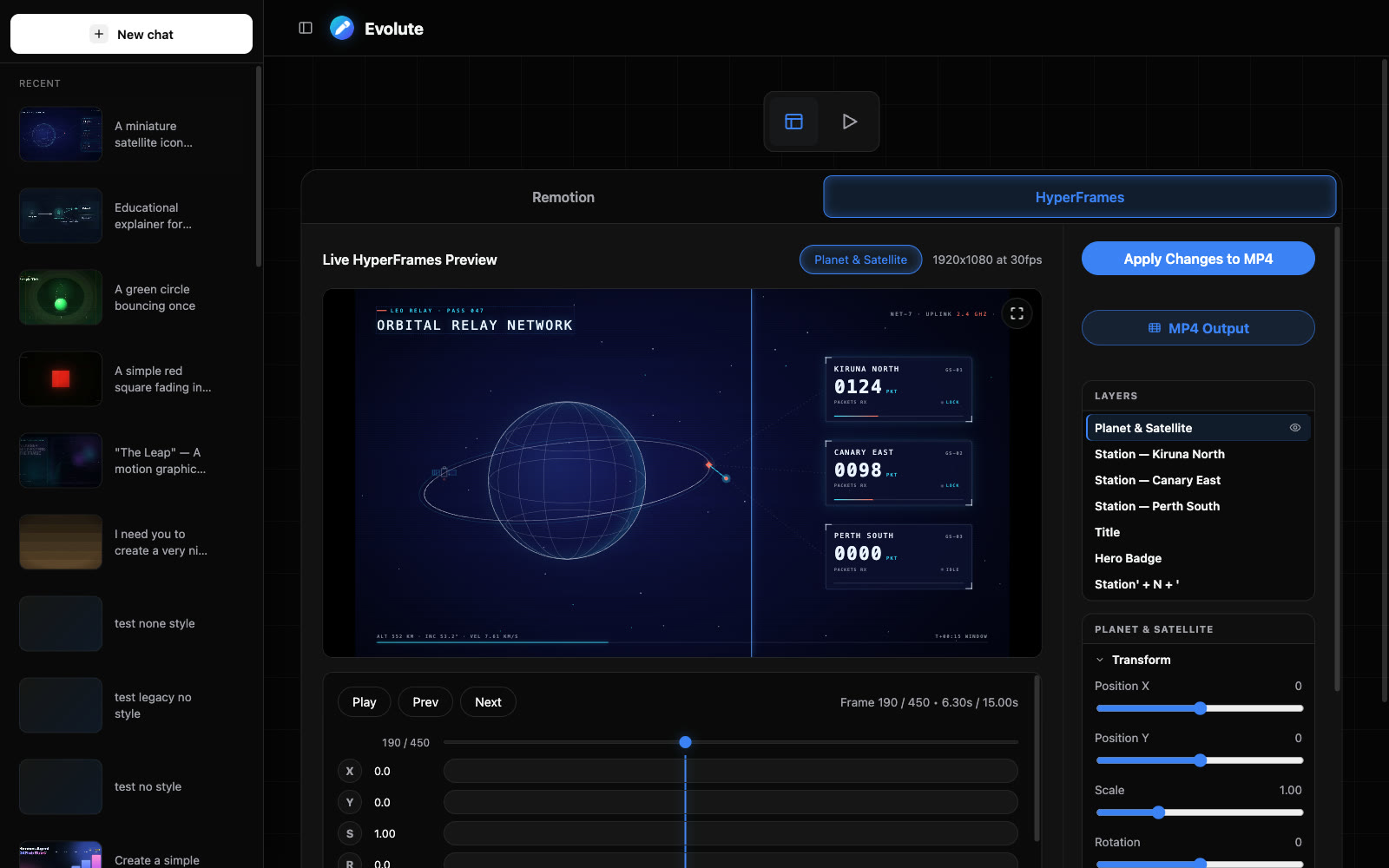Screen dimensions: 1389x868
Task: Click the film icon on MP4 Output
Action: (x=1155, y=328)
